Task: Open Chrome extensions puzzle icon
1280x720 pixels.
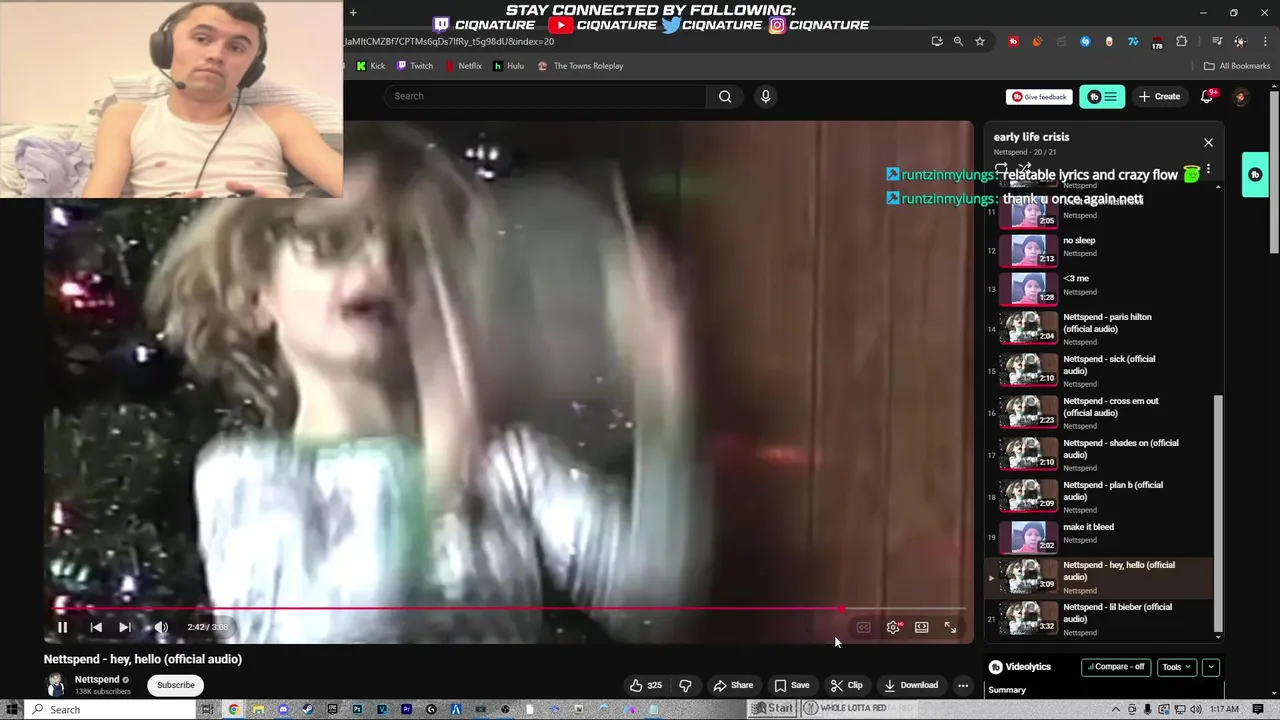Action: pos(1181,41)
